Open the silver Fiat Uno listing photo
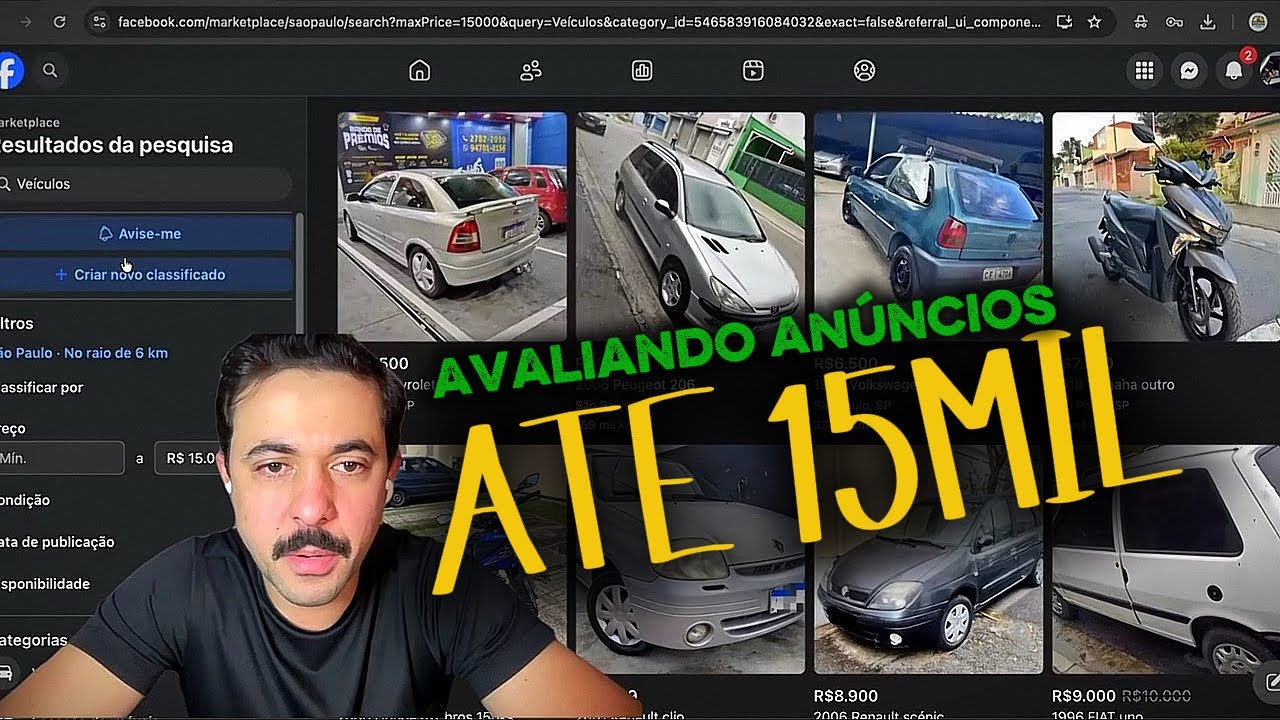This screenshot has height=720, width=1280. pos(1166,560)
